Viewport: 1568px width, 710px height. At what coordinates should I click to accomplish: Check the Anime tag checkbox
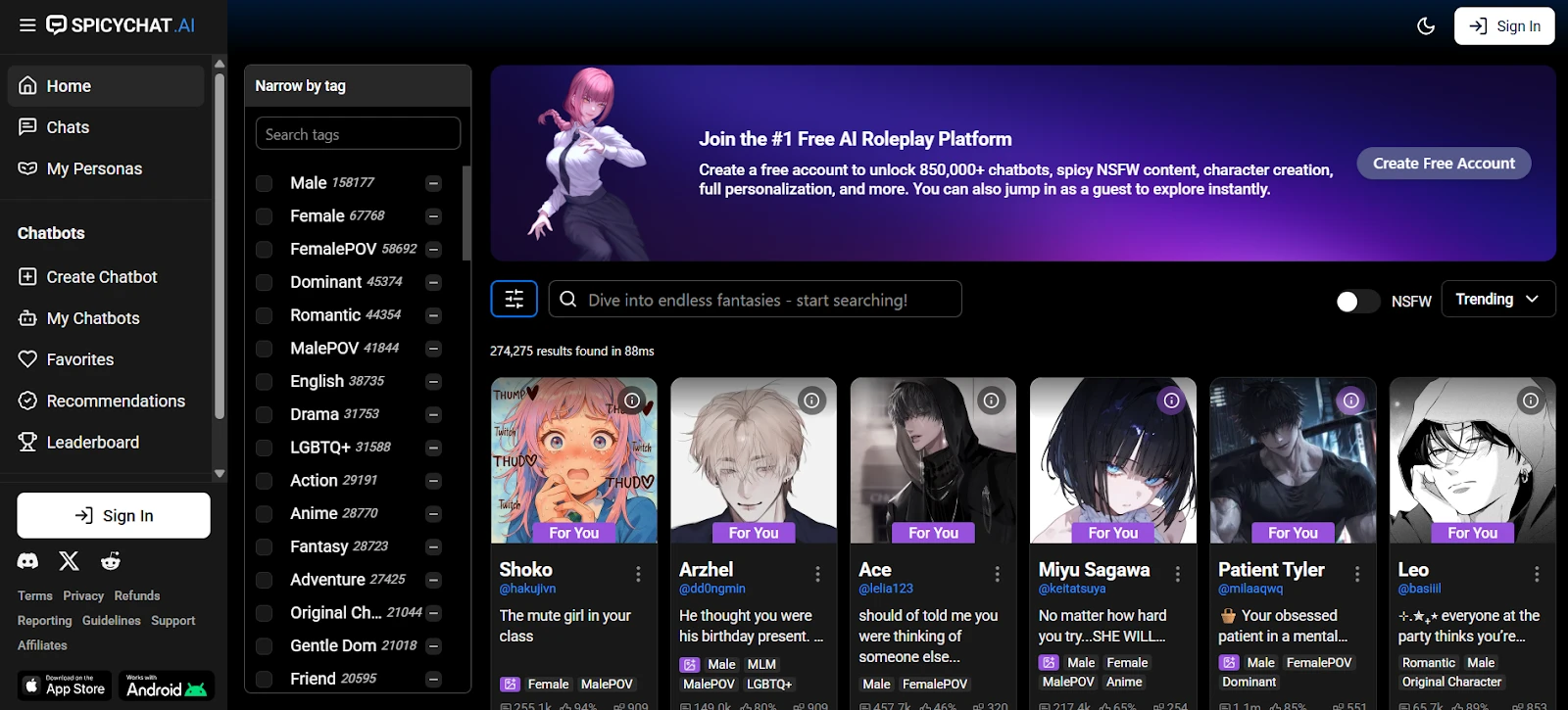point(264,514)
